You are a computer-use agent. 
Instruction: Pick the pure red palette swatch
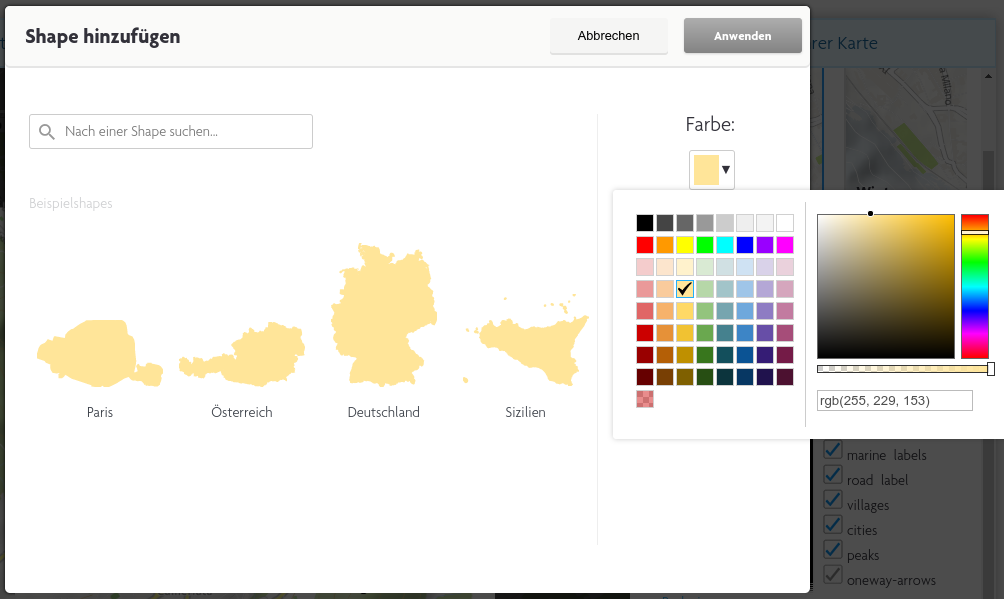click(645, 245)
